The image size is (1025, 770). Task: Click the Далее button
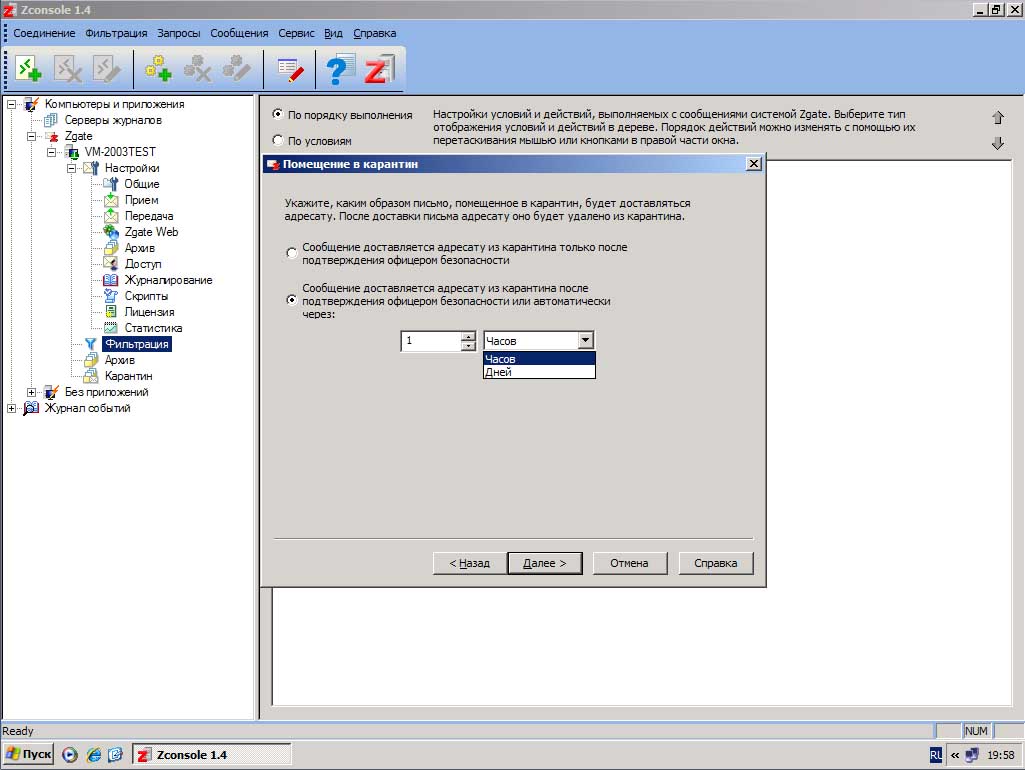tap(545, 563)
